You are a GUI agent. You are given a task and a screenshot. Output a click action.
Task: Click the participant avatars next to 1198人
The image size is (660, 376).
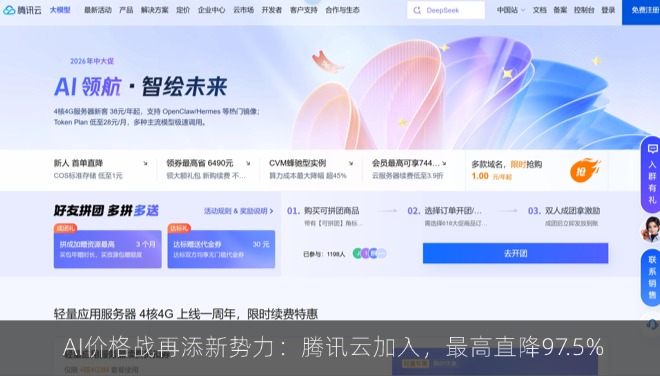370,253
